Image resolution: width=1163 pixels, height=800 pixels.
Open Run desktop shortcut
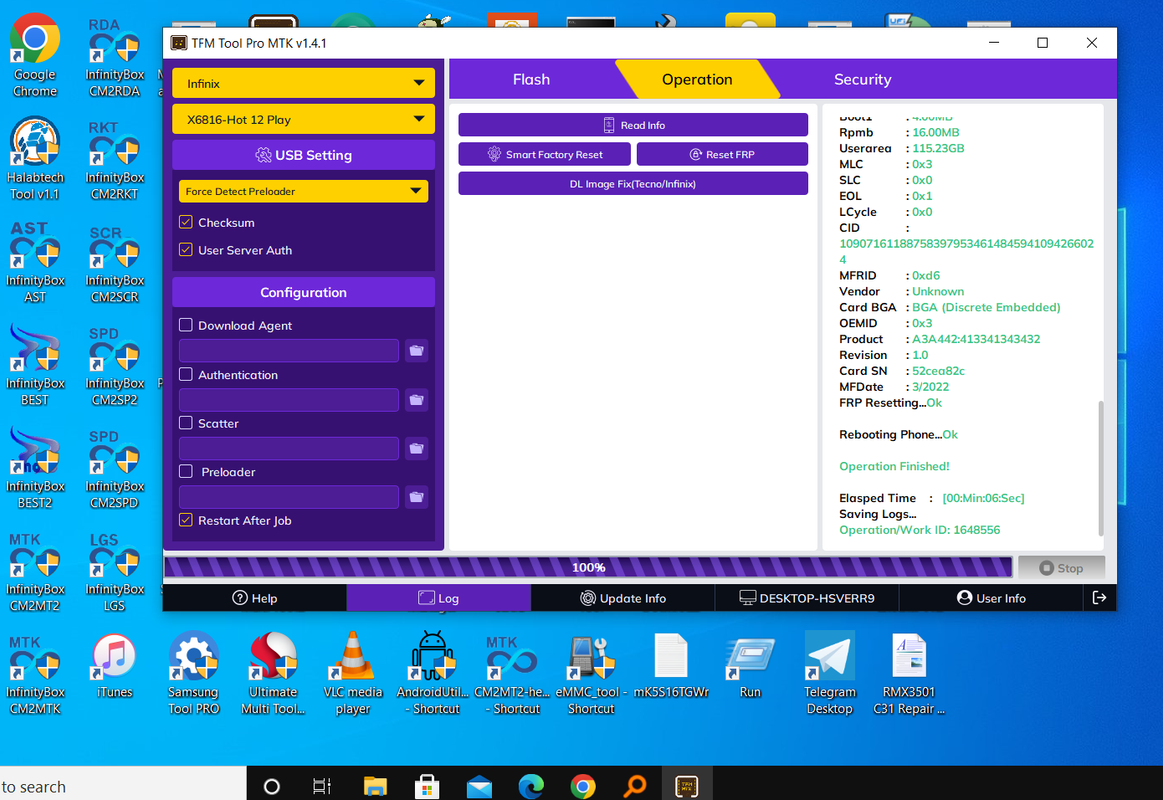pyautogui.click(x=750, y=667)
